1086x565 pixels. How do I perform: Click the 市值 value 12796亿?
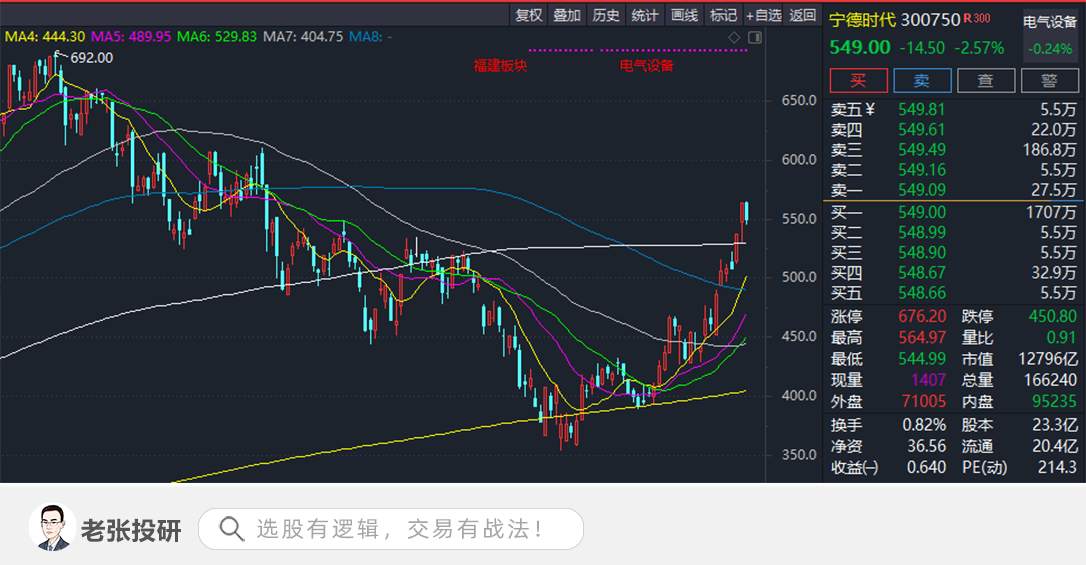[1048, 359]
